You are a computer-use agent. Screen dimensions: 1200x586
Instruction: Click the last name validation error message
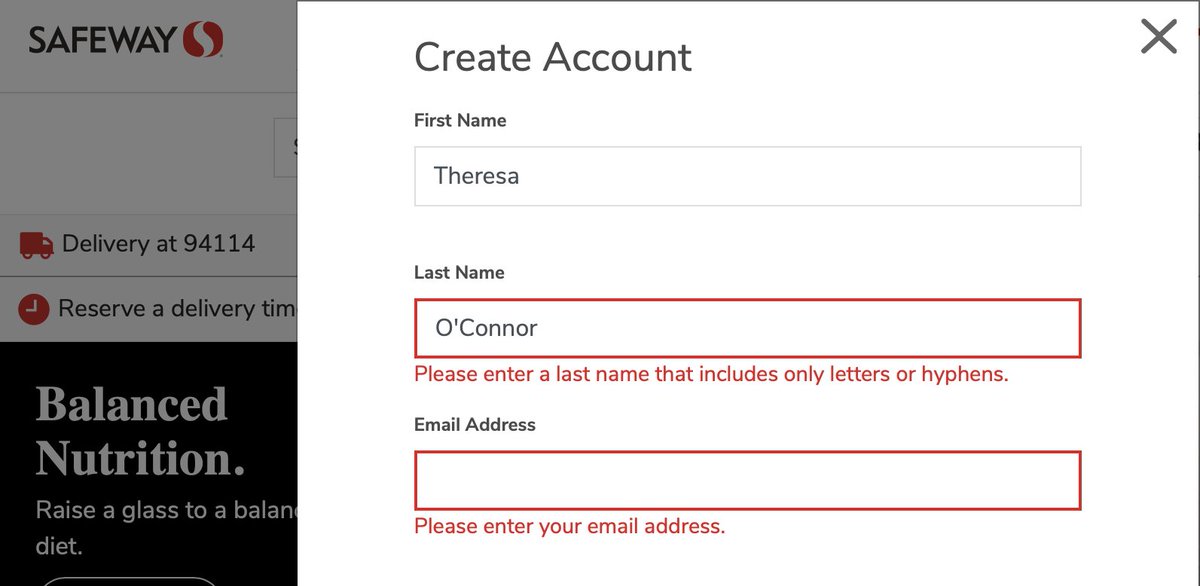coord(711,375)
